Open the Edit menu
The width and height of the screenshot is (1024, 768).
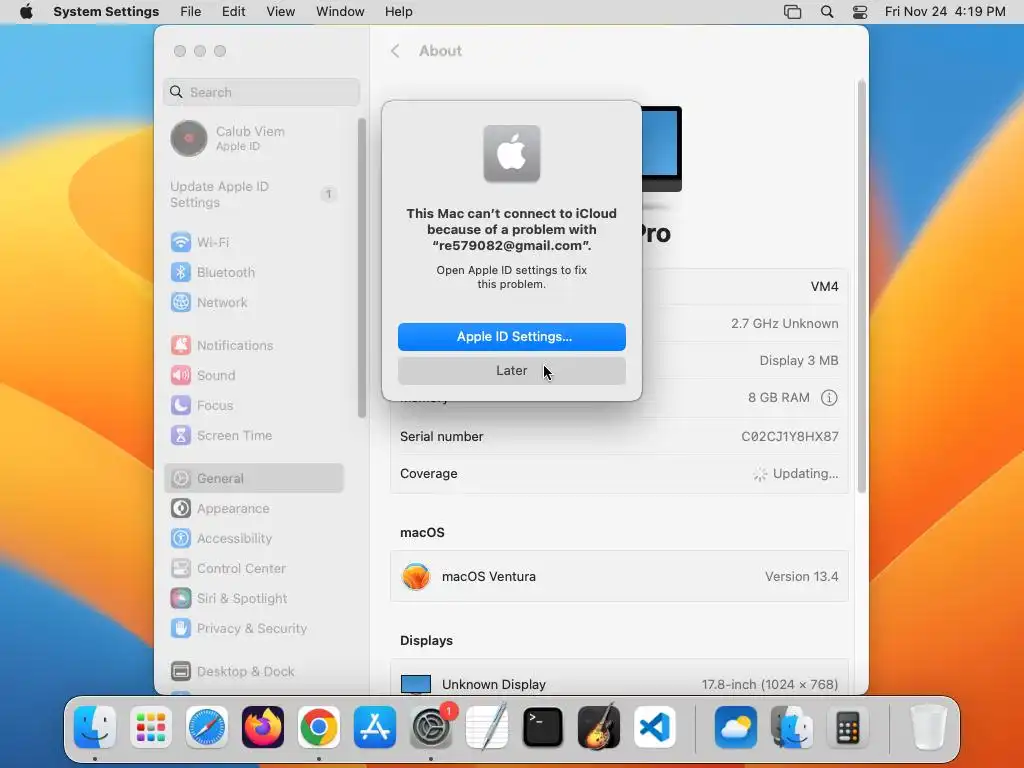tap(233, 12)
